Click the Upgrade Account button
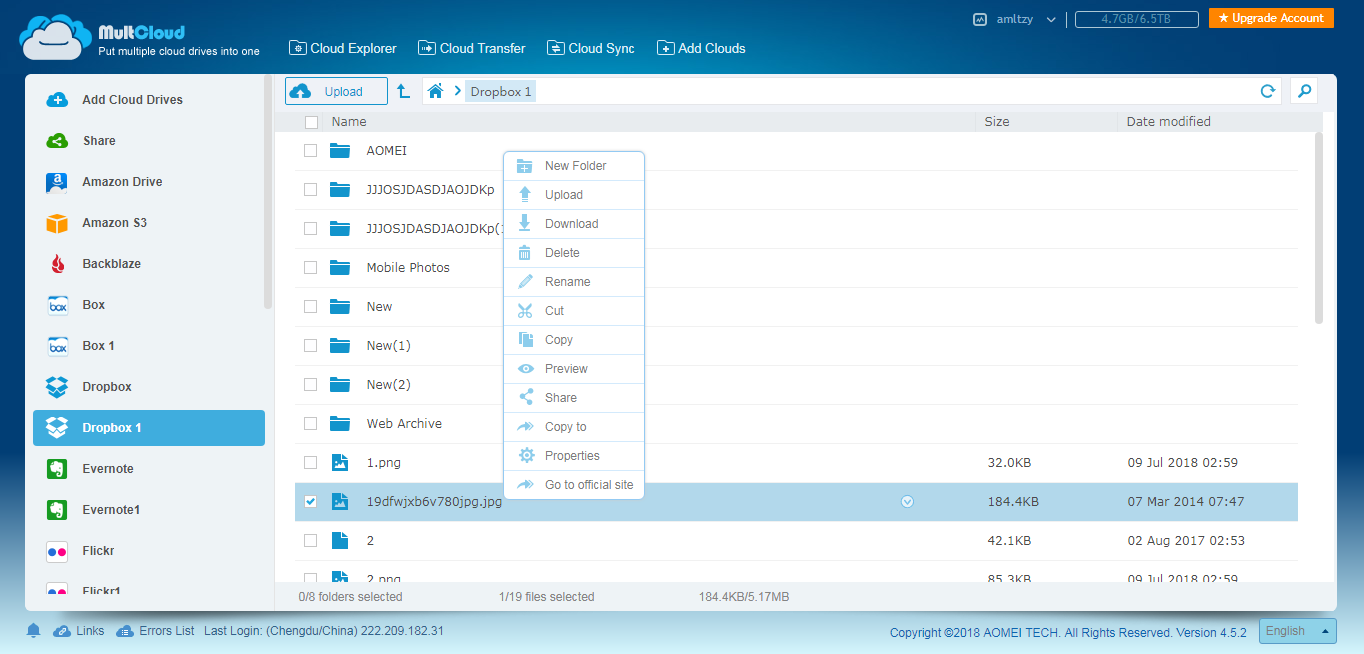This screenshot has height=654, width=1364. click(1270, 18)
